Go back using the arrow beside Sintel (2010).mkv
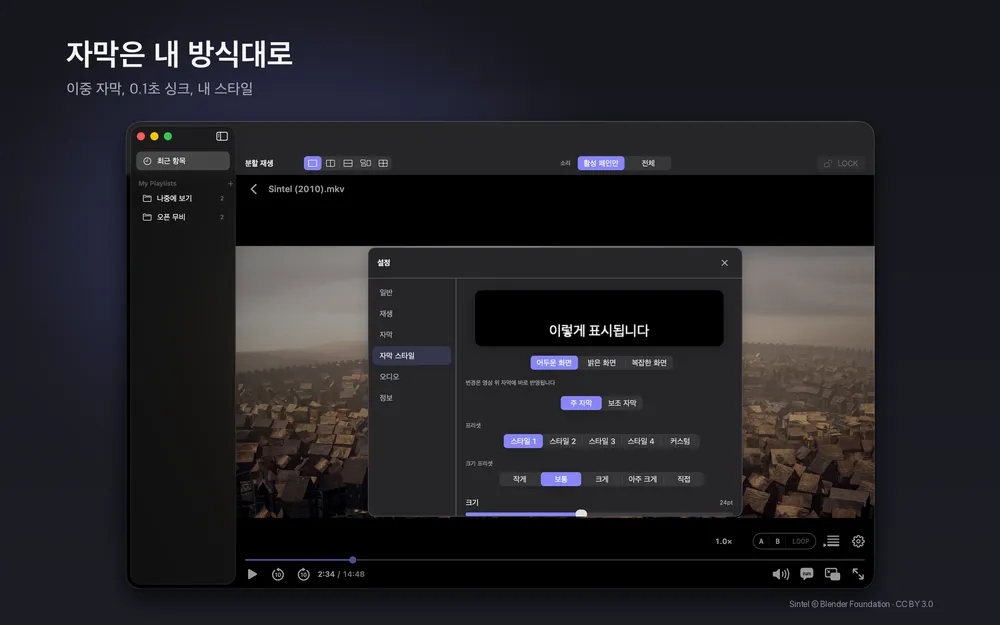This screenshot has width=1000, height=625. click(254, 189)
